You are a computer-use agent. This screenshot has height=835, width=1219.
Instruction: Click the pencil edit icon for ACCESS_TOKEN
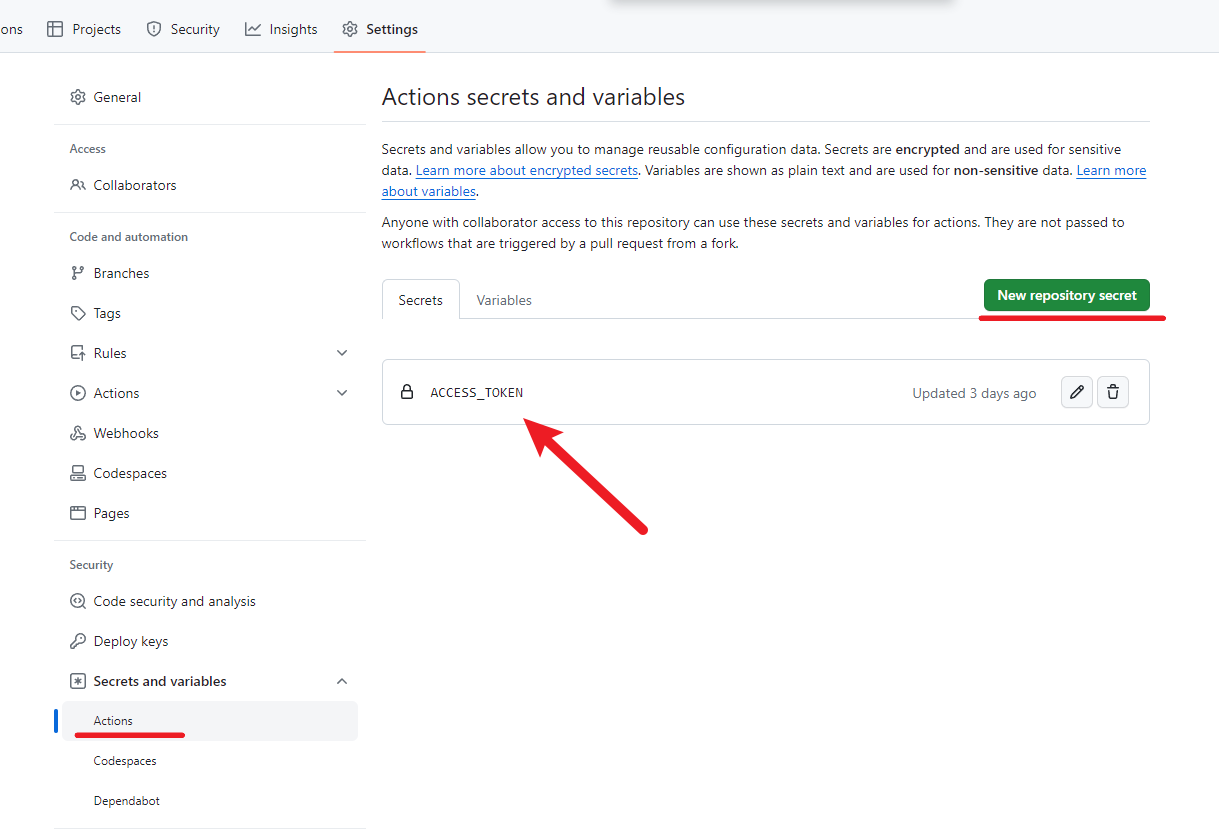[x=1076, y=393]
